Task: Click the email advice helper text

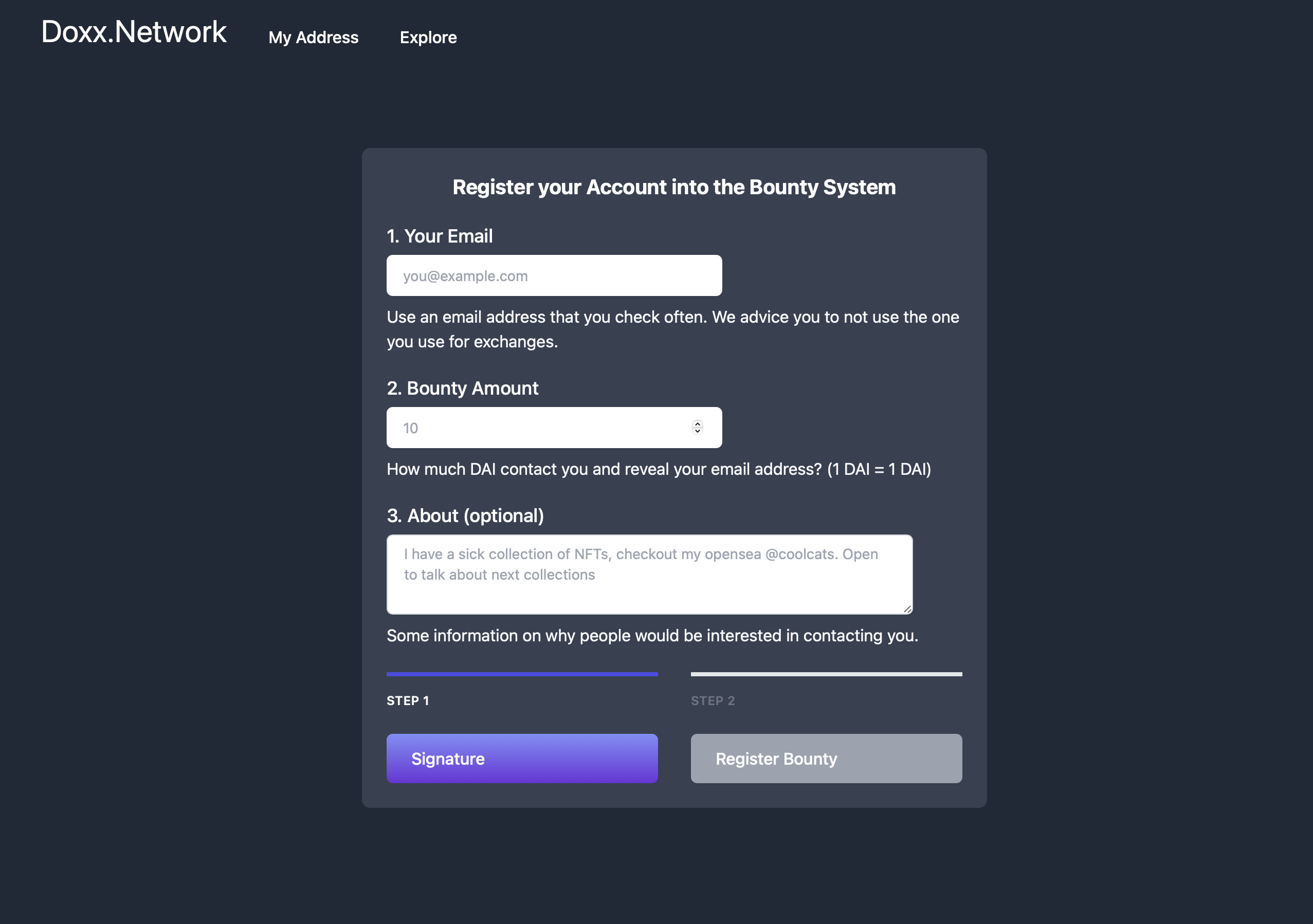Action: [x=673, y=329]
